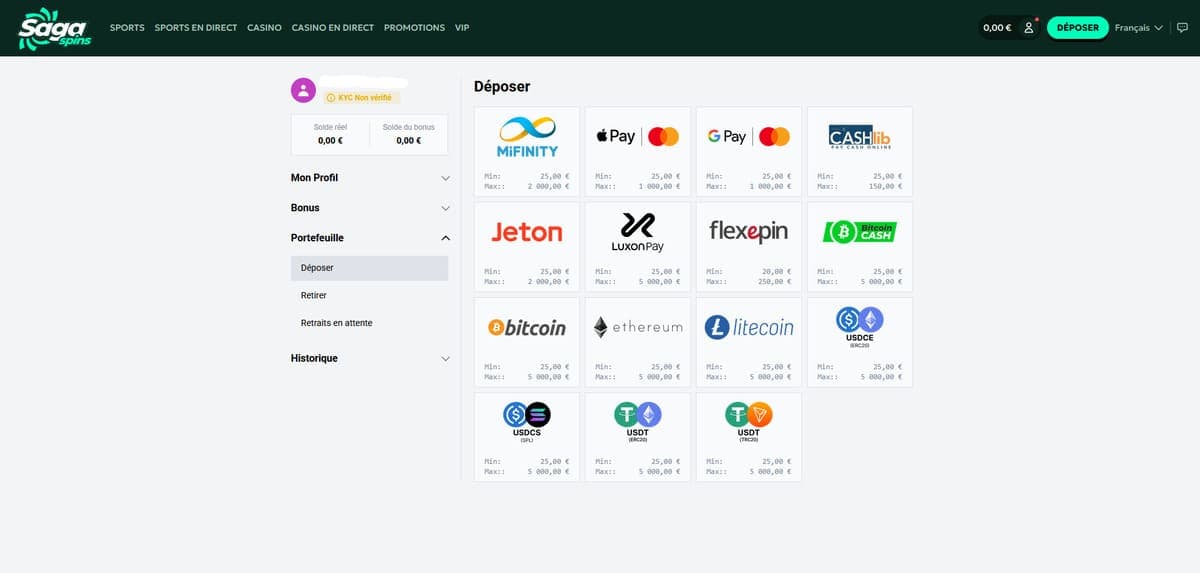Open the Casino menu item
Screen dimensions: 1200x573
click(x=264, y=28)
